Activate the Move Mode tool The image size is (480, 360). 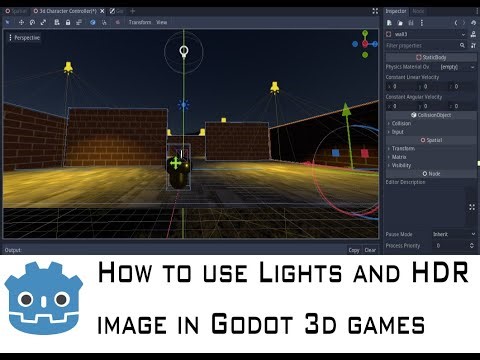(x=21, y=22)
